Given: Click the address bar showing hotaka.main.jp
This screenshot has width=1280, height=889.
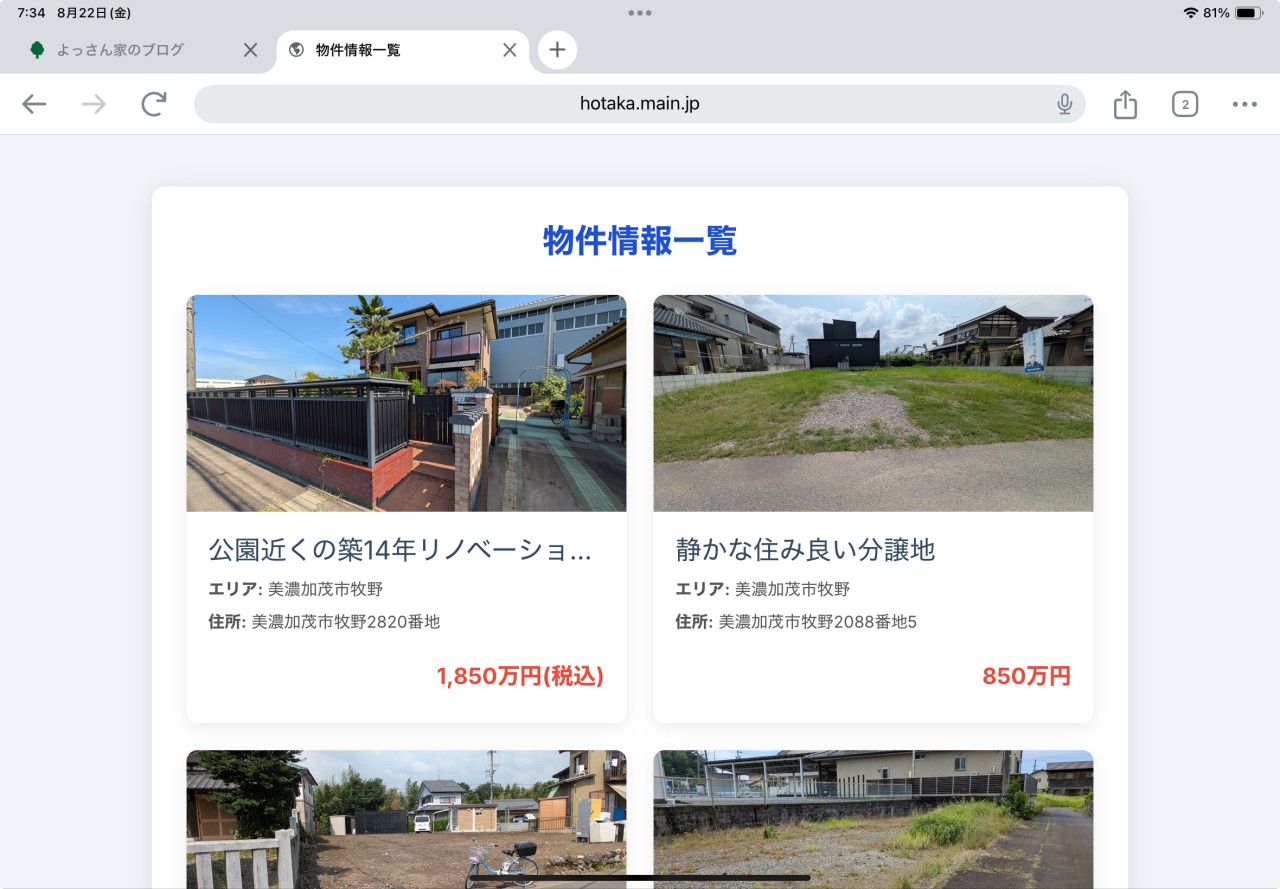Looking at the screenshot, I should coord(640,103).
